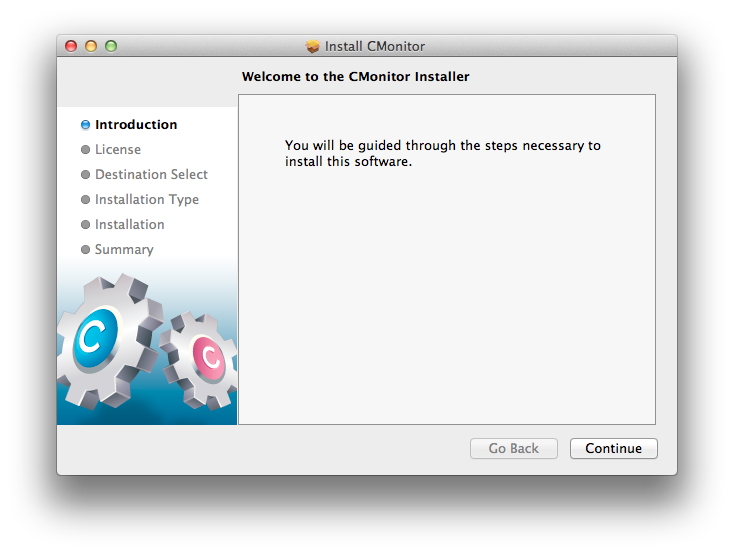
Task: Click the blue bullet beside Introduction
Action: (x=85, y=125)
